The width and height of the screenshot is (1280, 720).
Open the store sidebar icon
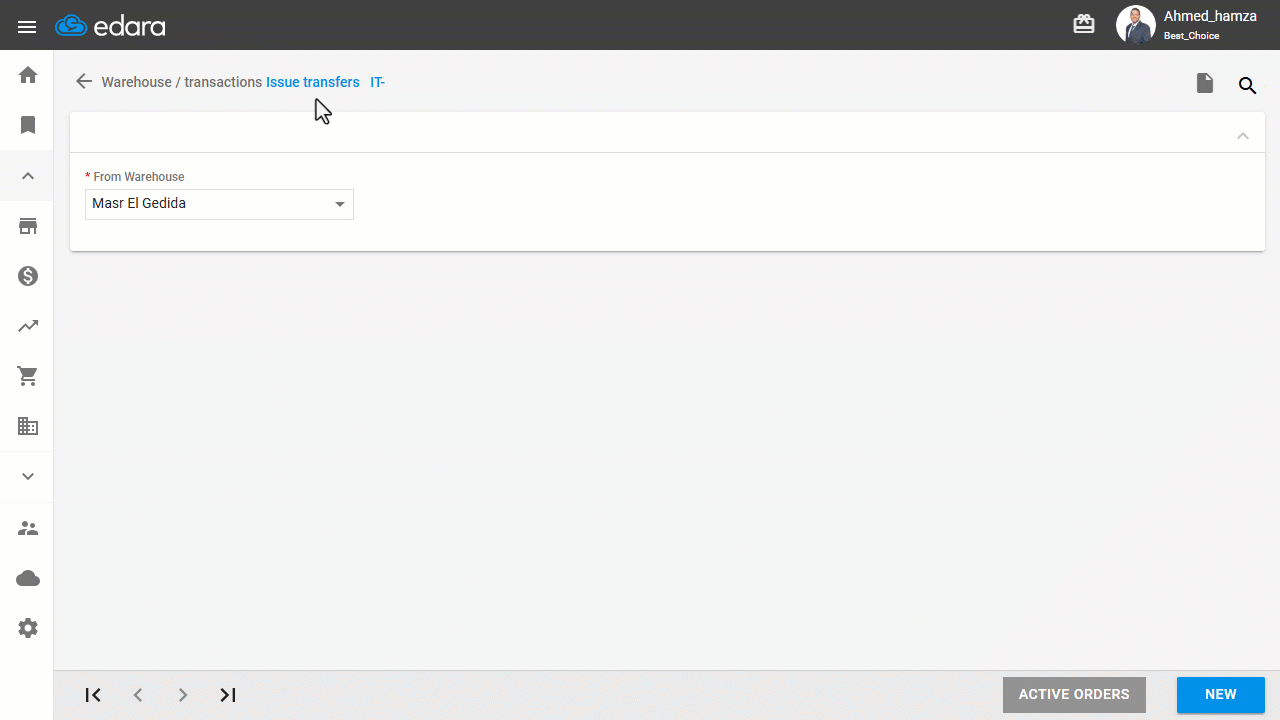tap(28, 226)
